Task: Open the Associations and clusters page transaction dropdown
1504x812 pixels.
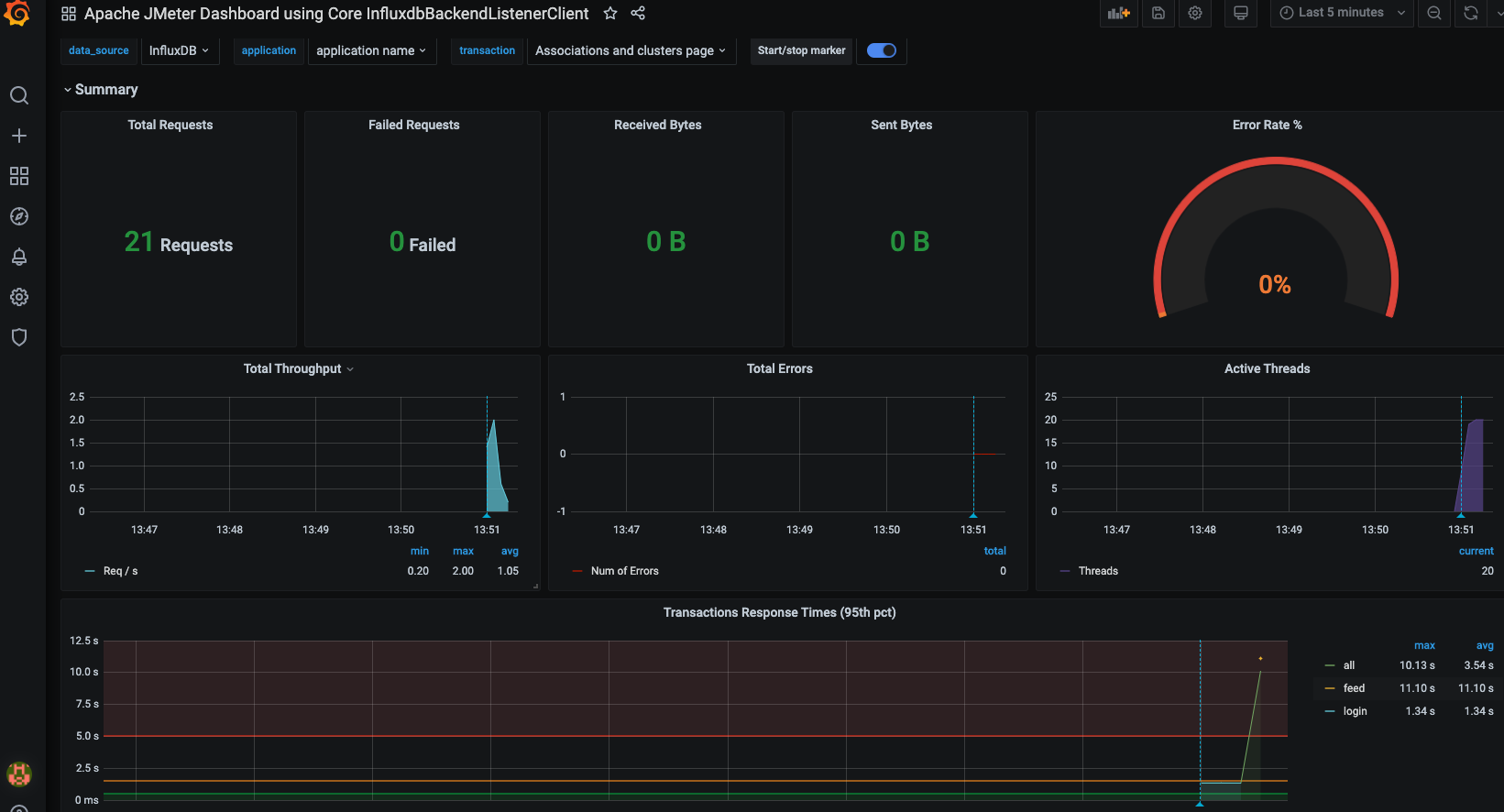Action: point(631,50)
